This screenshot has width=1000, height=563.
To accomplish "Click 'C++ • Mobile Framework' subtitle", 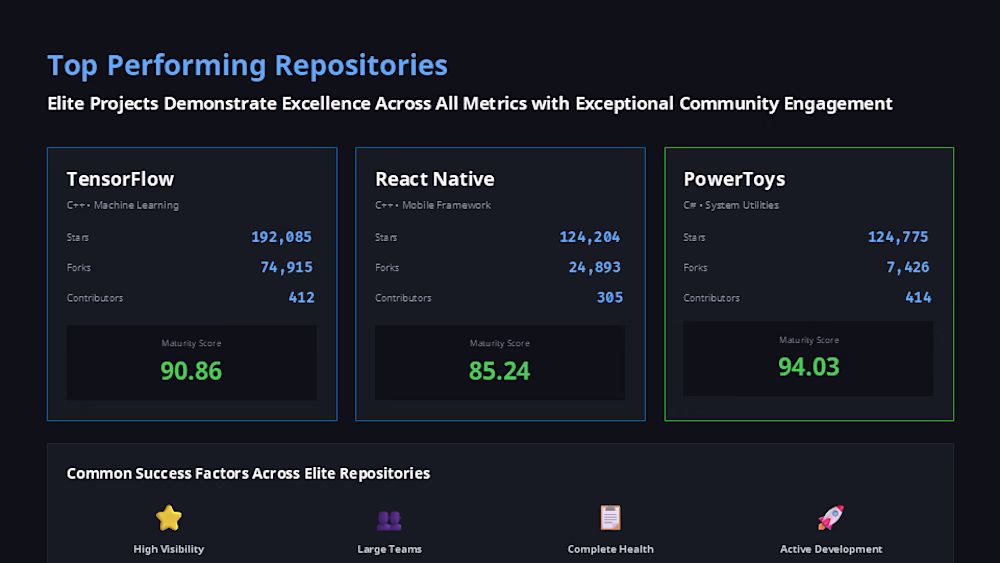I will coord(433,205).
